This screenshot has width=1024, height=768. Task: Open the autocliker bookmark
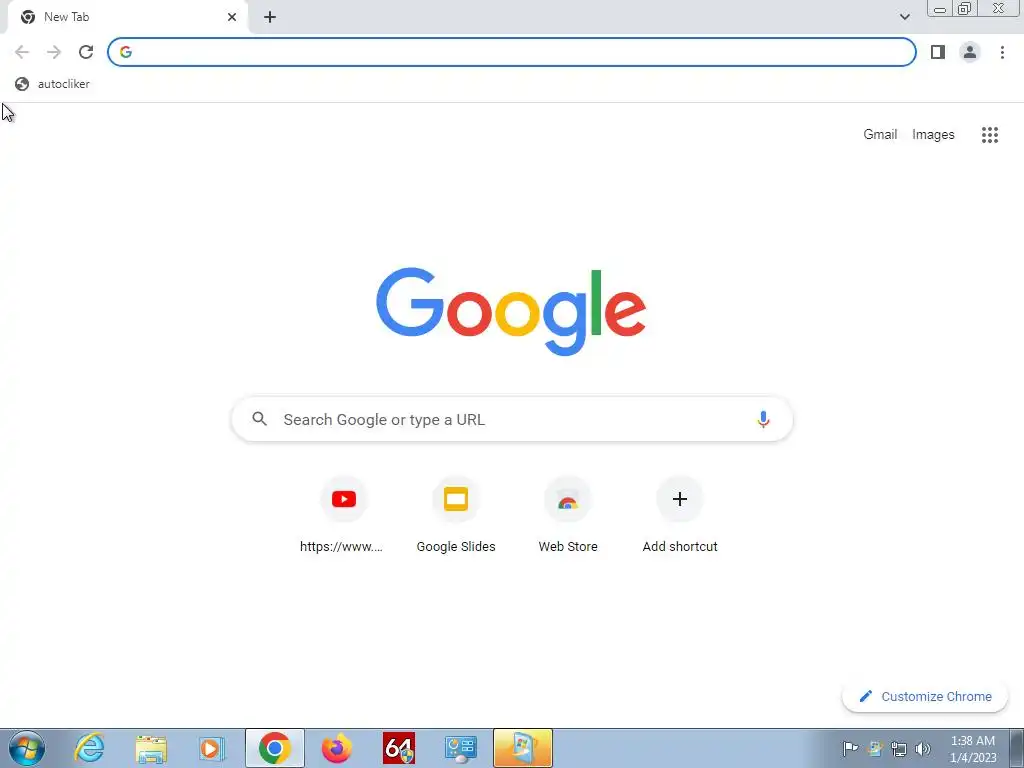[x=52, y=84]
